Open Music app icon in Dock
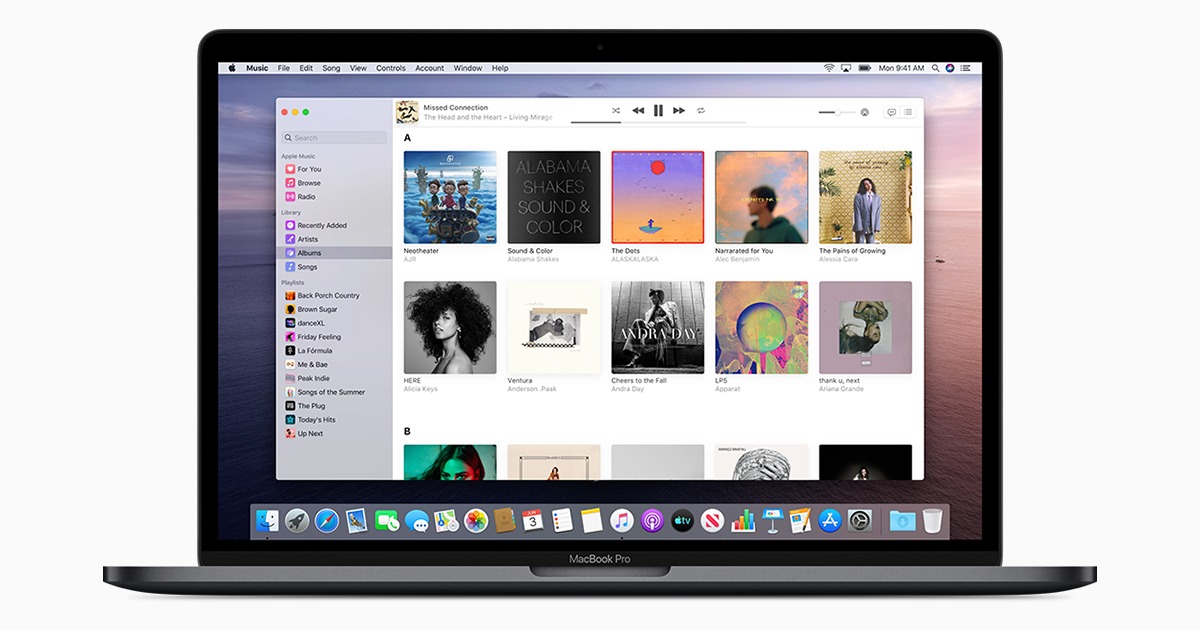Screen dimensions: 1200x630 (x=622, y=520)
